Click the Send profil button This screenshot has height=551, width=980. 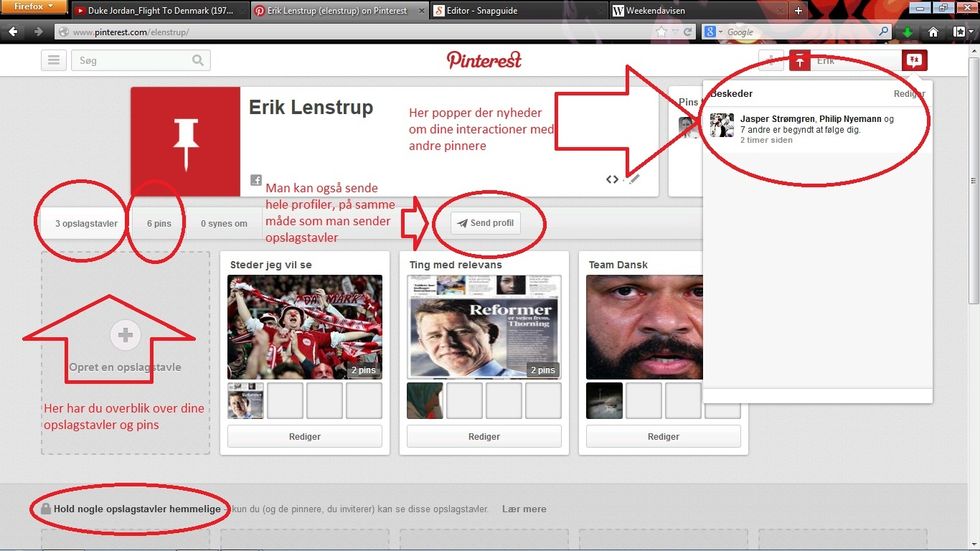tap(485, 222)
